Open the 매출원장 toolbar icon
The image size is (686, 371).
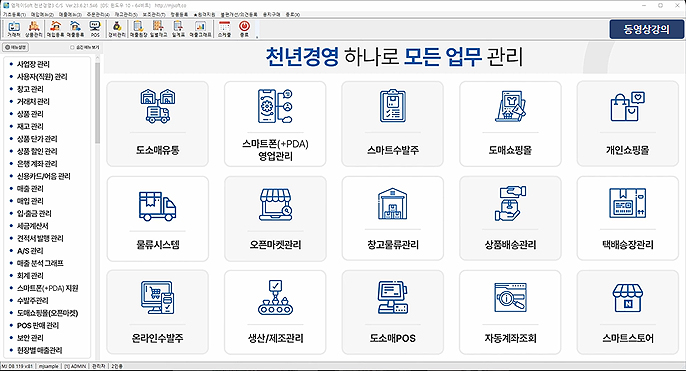click(138, 29)
